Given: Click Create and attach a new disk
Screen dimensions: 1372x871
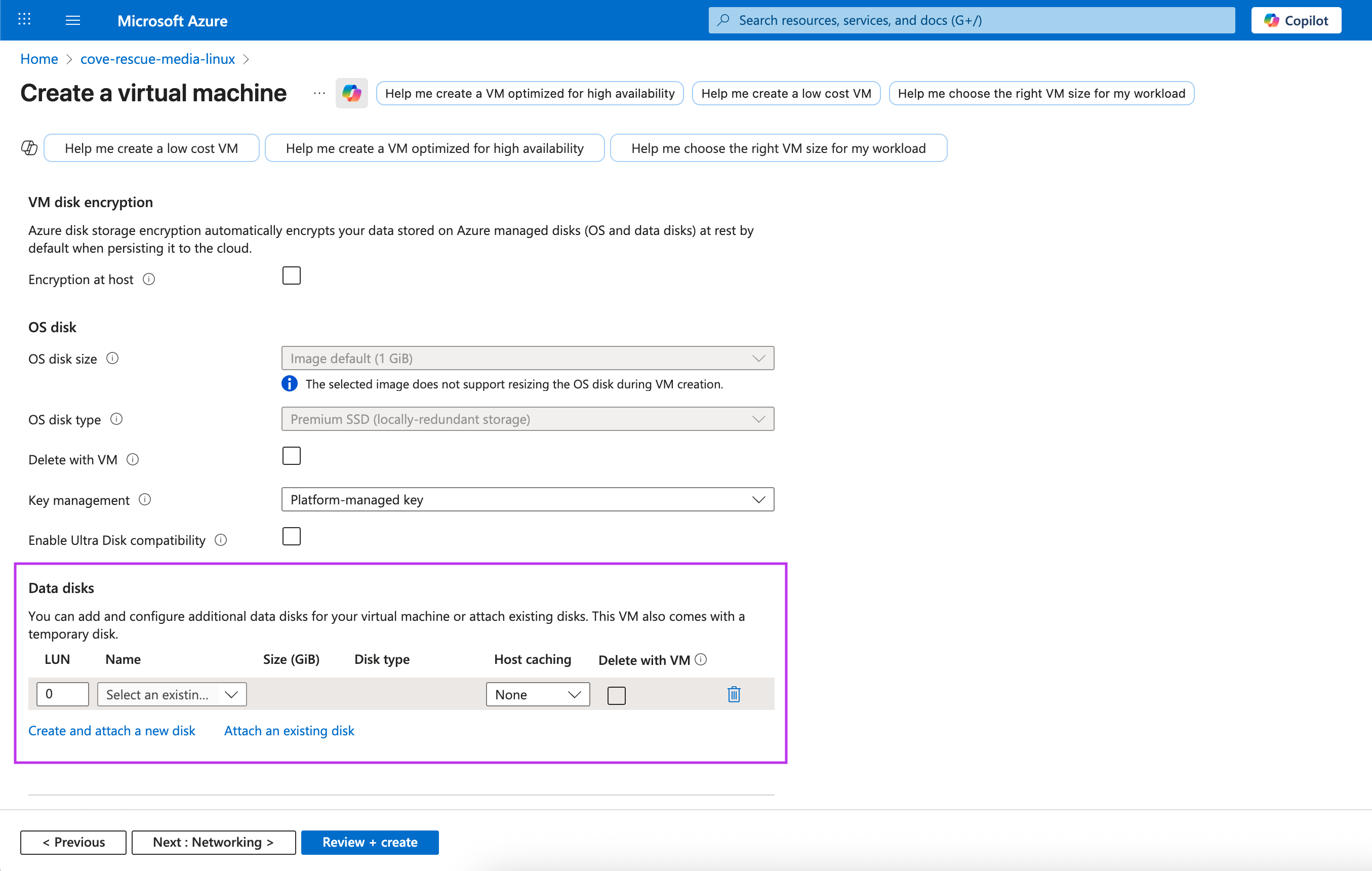Looking at the screenshot, I should (112, 731).
